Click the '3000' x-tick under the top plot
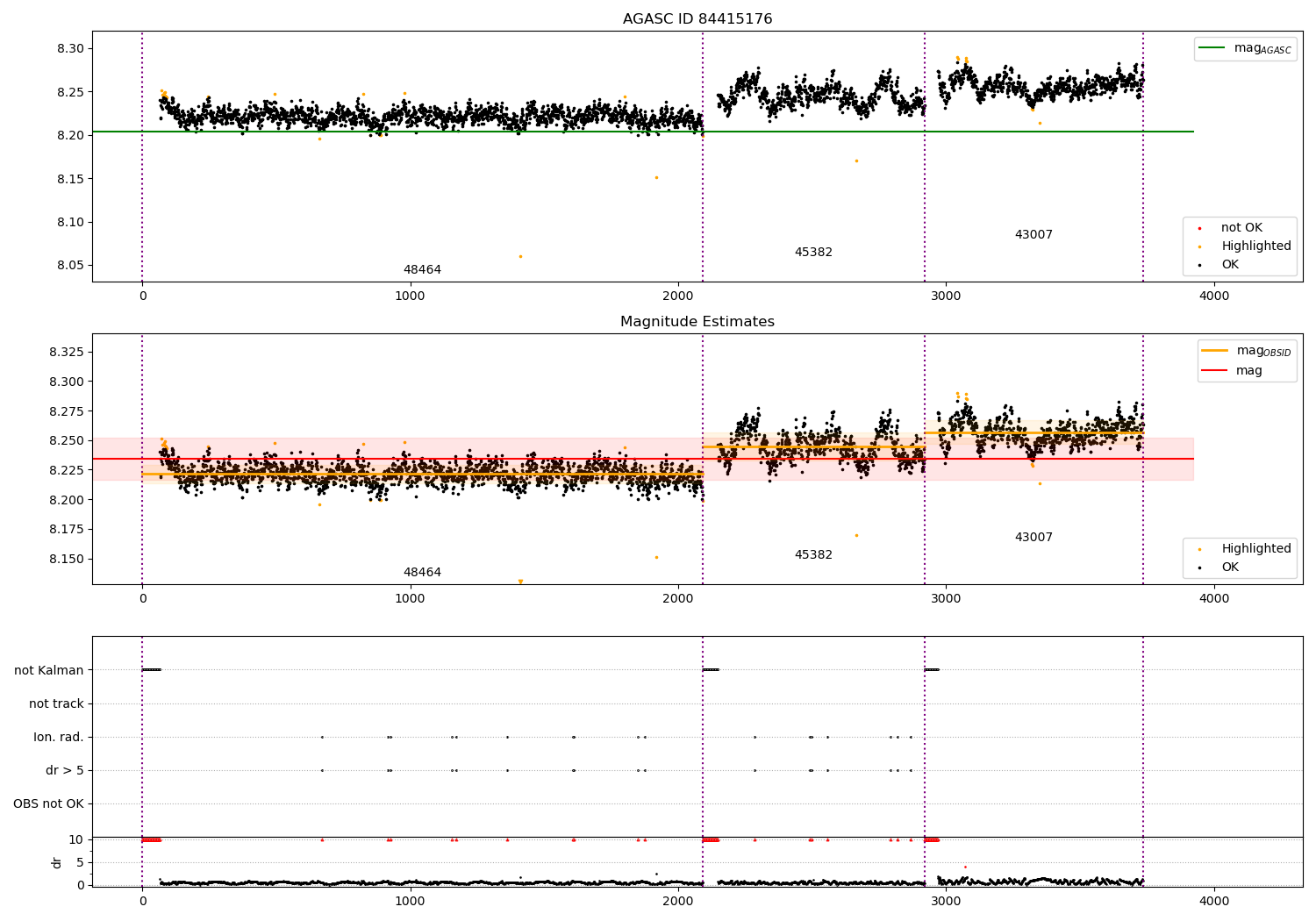 point(946,296)
